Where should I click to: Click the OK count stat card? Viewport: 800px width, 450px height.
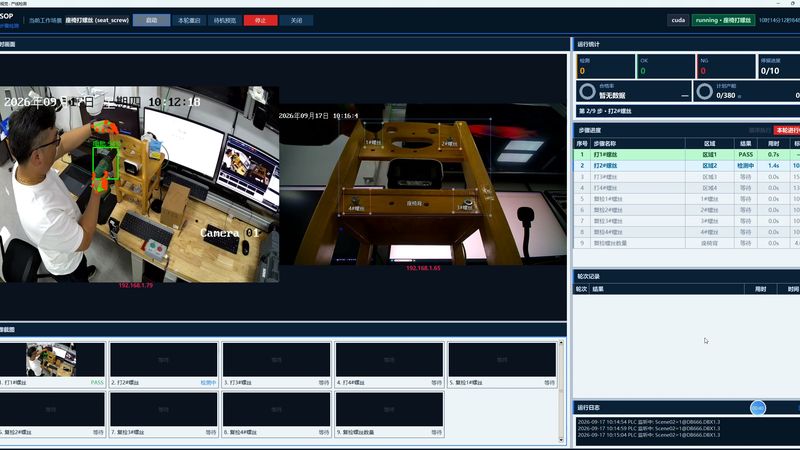(x=666, y=66)
